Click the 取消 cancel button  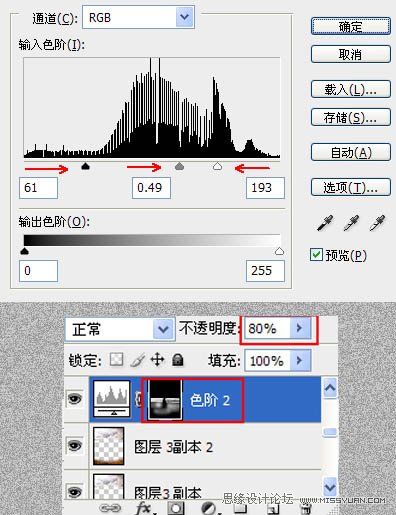tap(351, 54)
